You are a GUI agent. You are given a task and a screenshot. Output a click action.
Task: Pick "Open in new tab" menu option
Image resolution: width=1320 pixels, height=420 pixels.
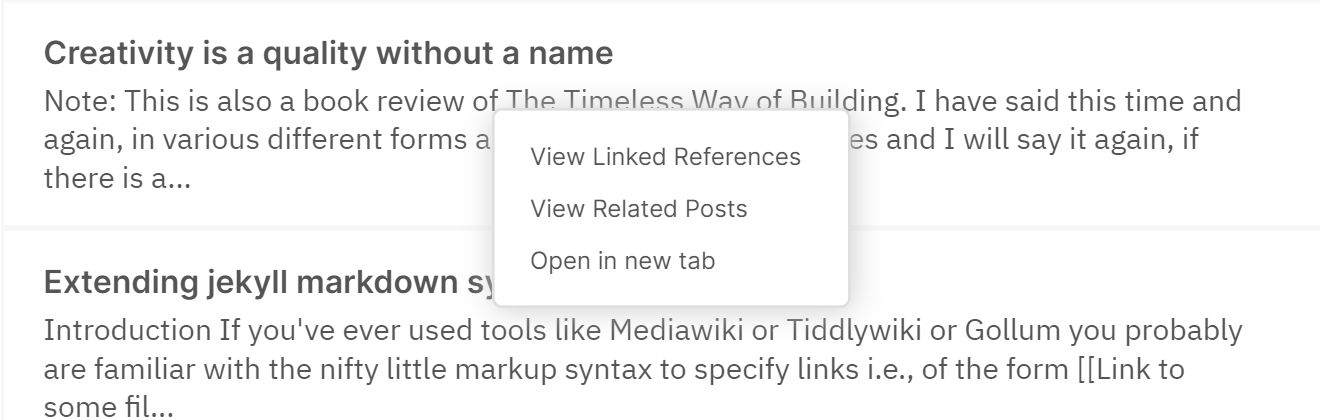tap(622, 261)
